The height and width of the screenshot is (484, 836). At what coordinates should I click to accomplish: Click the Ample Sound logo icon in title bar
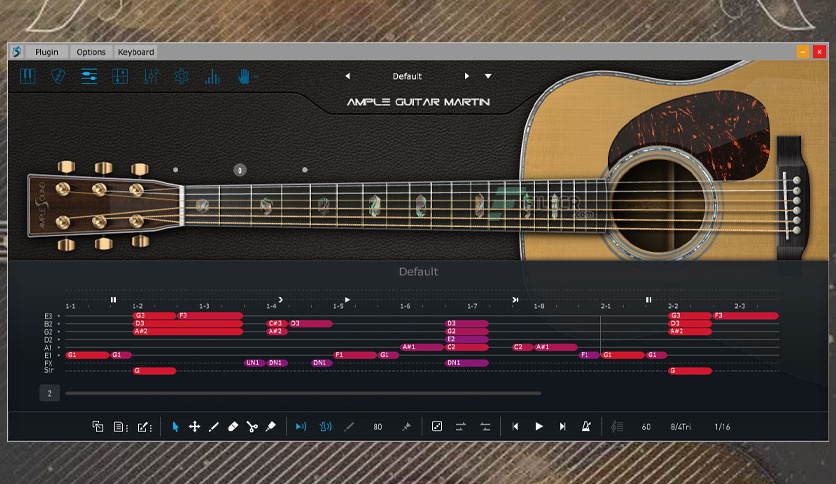(17, 52)
